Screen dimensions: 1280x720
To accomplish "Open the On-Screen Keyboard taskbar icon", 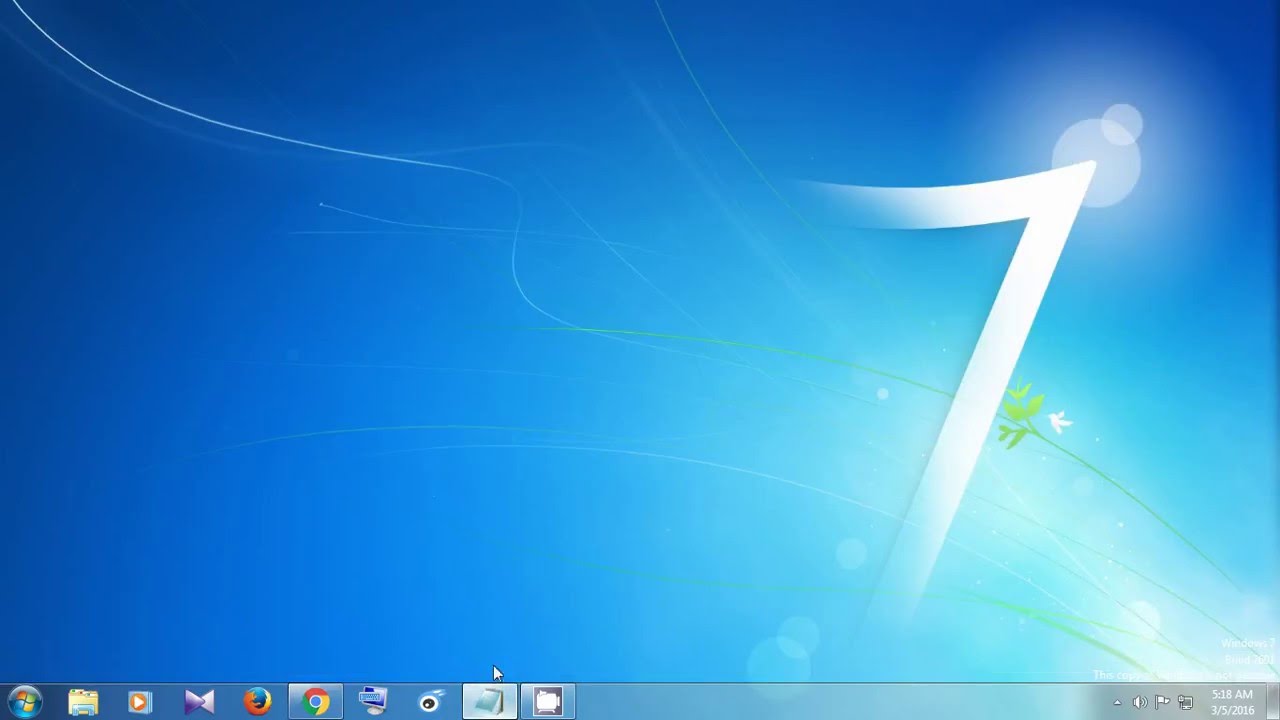I will coord(373,702).
